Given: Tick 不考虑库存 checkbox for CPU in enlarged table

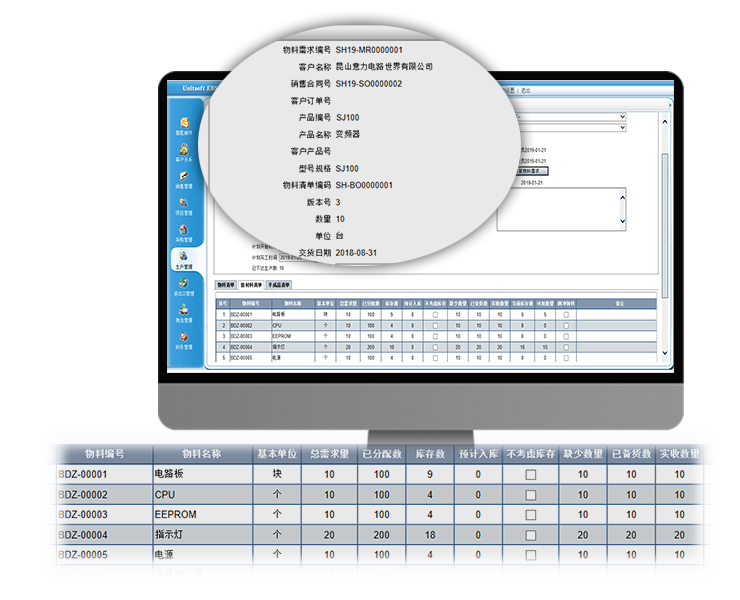Looking at the screenshot, I should [x=531, y=495].
